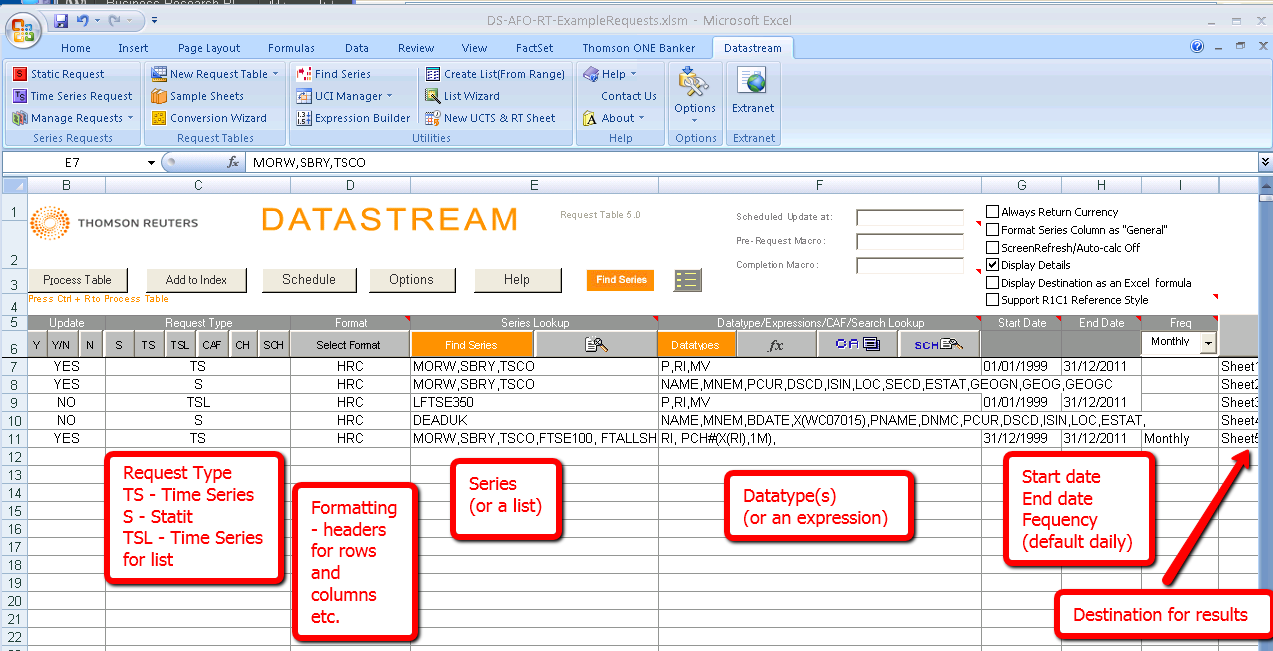Click the Pre-Request Macro field
1273x651 pixels.
pyautogui.click(x=910, y=241)
